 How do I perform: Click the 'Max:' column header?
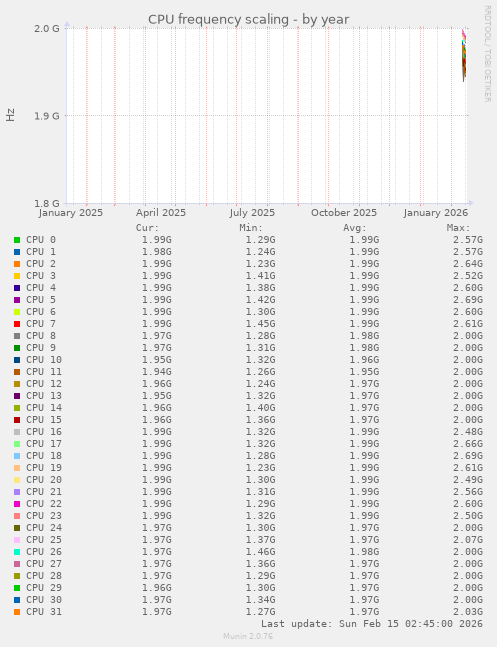pos(458,228)
